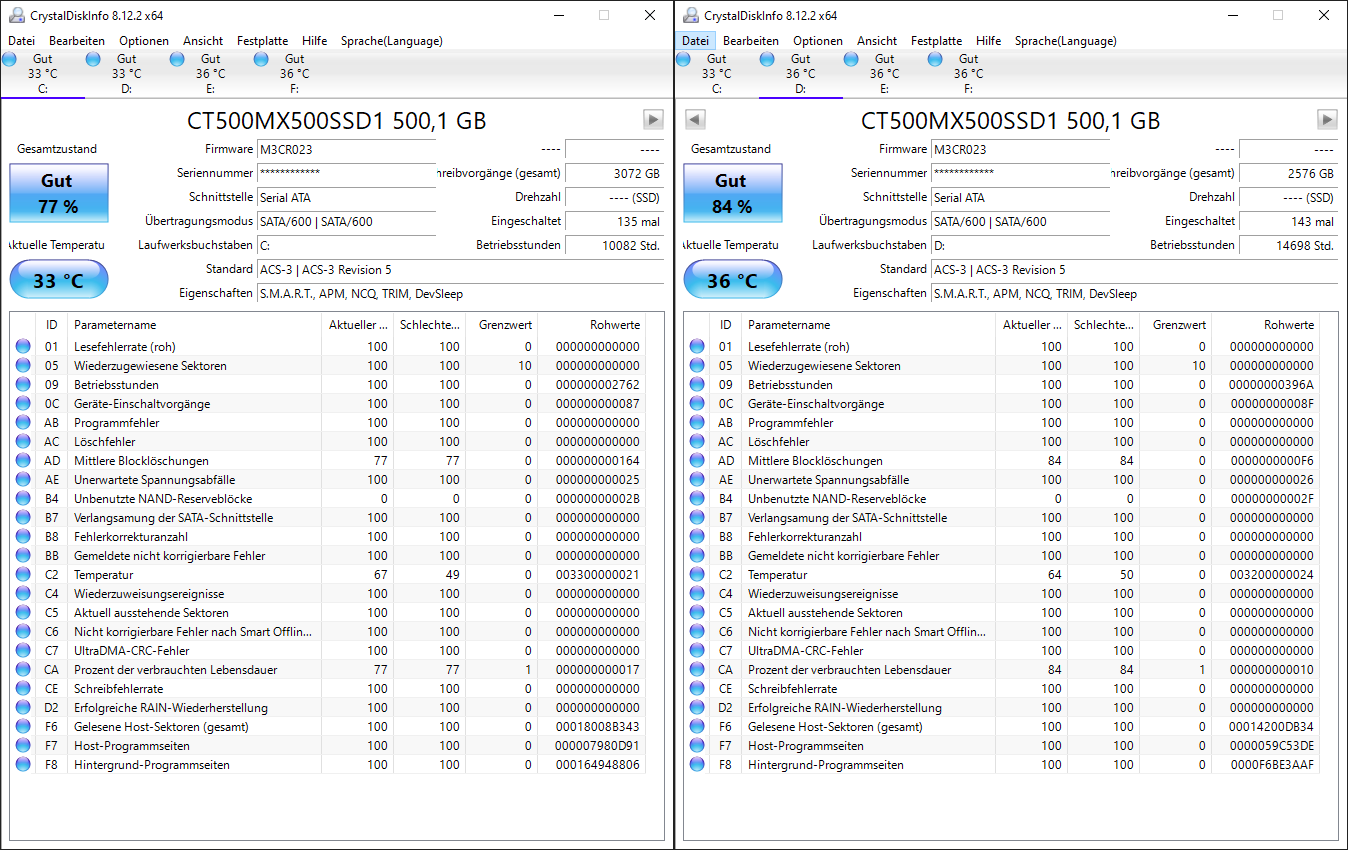Open the Datei menu in the left window
Image resolution: width=1348 pixels, height=850 pixels.
(21, 41)
